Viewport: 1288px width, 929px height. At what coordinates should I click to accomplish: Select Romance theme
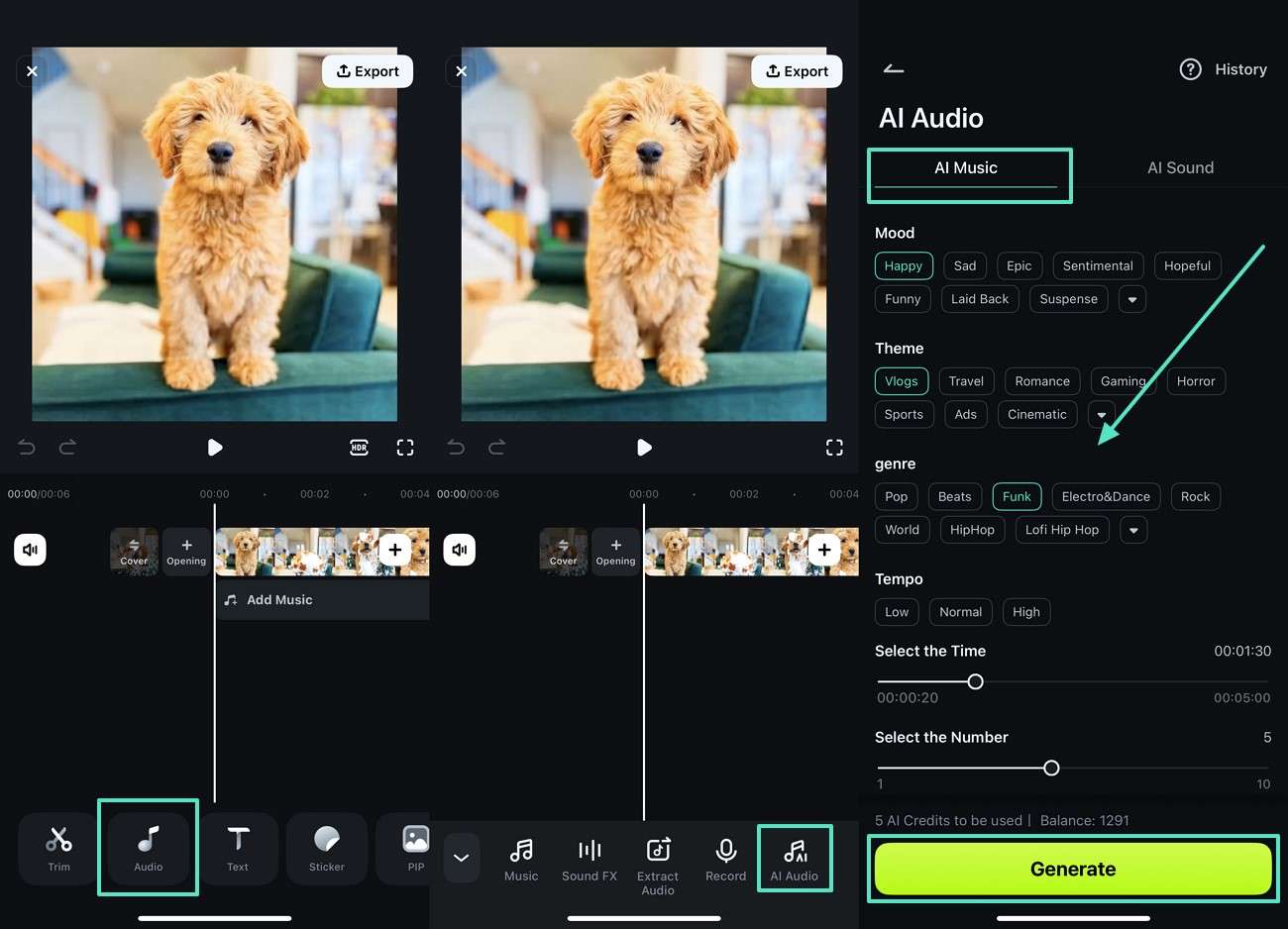click(x=1042, y=381)
